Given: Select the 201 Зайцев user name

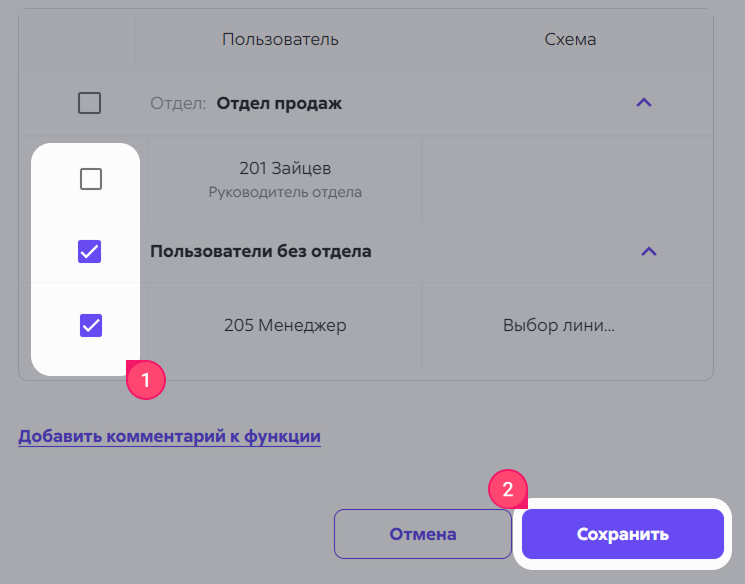Looking at the screenshot, I should 285,168.
